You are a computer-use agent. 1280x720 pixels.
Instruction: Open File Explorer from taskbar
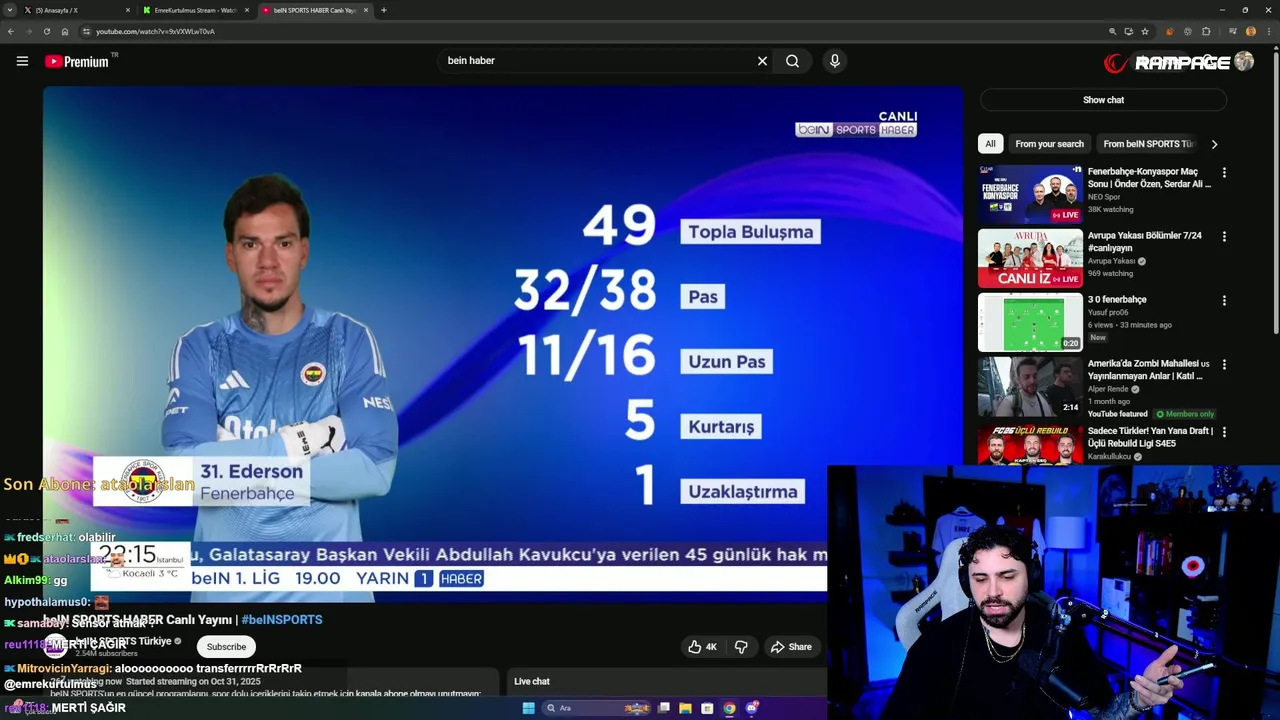[685, 708]
